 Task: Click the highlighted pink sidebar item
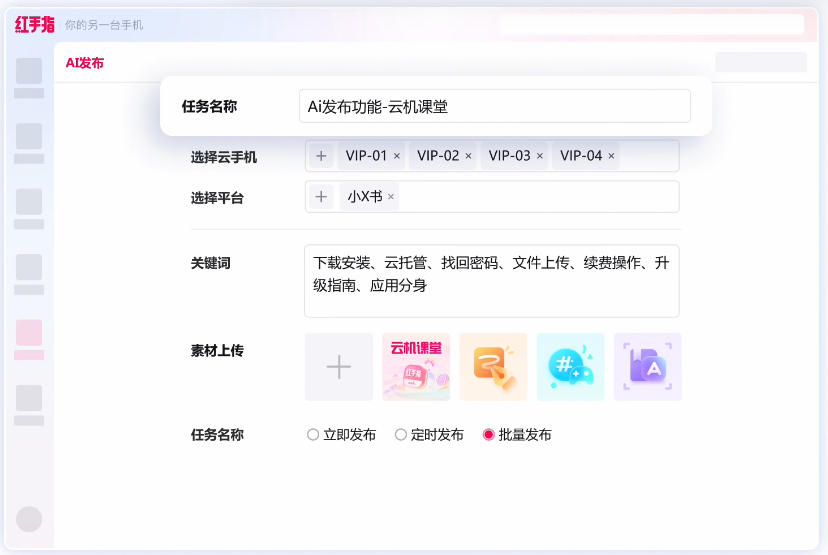click(x=29, y=339)
